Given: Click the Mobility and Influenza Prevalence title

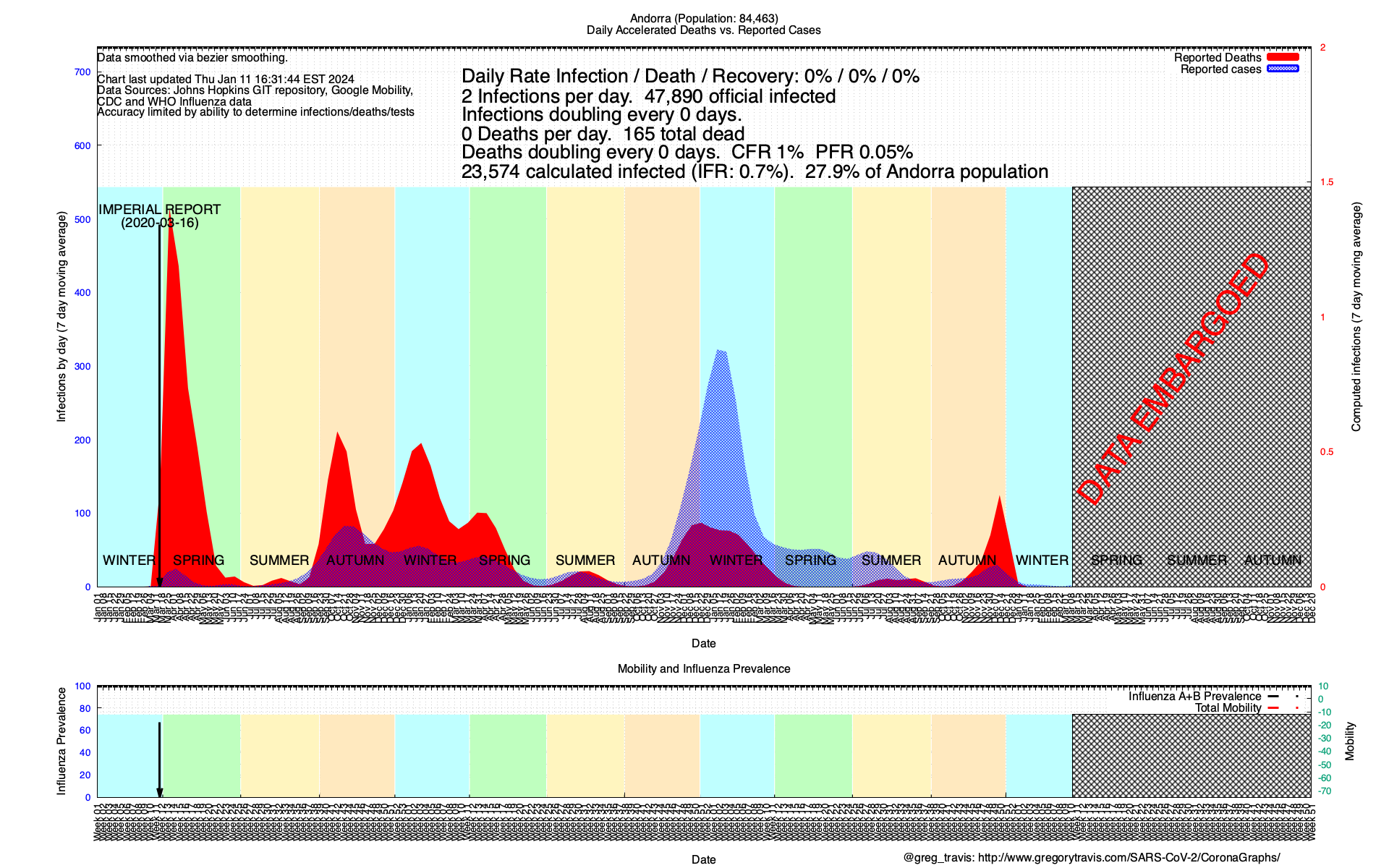Looking at the screenshot, I should click(703, 669).
